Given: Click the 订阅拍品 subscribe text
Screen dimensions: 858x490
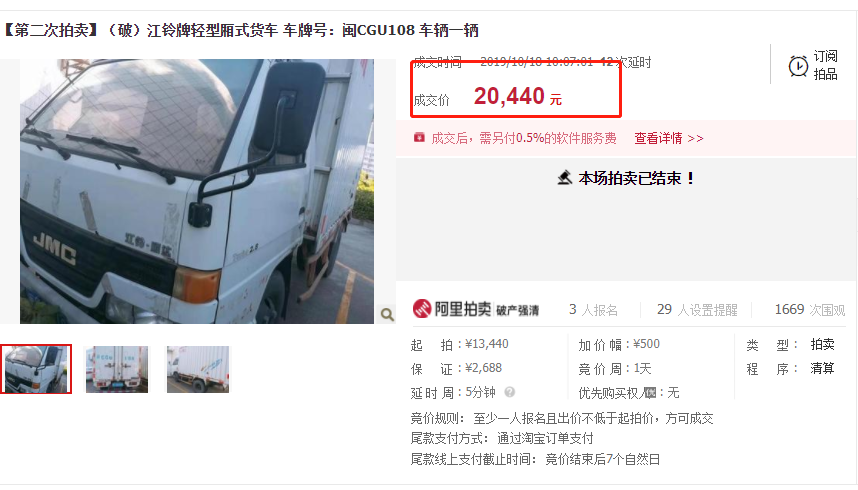Looking at the screenshot, I should click(825, 65).
